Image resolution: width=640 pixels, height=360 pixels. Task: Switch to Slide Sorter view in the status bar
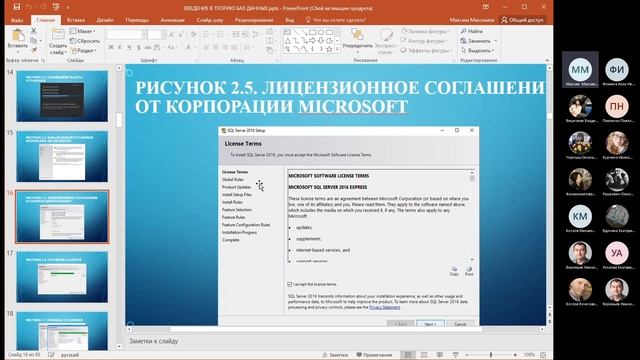point(424,355)
